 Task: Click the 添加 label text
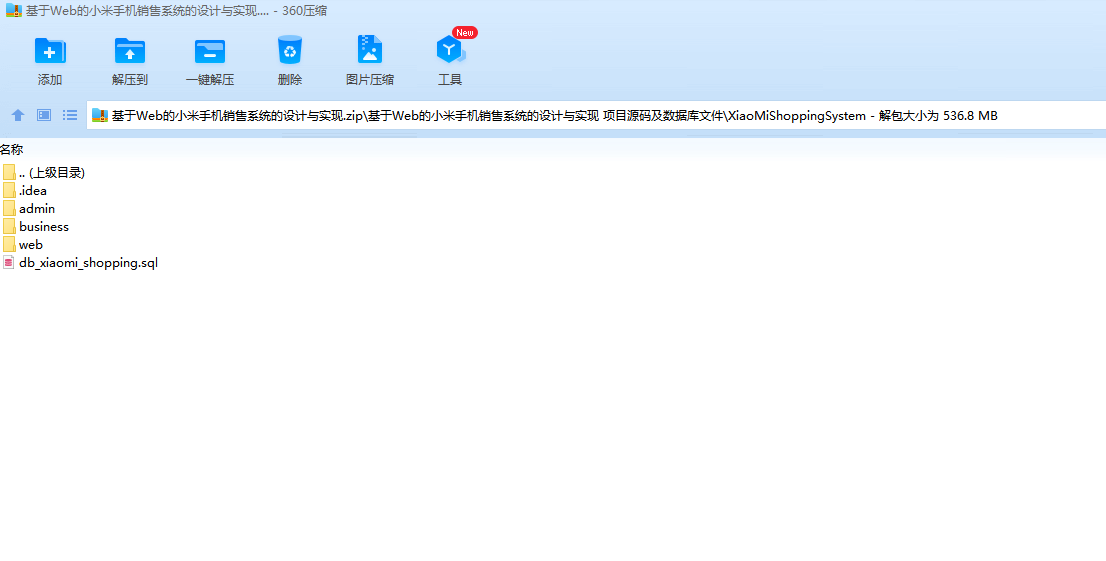pyautogui.click(x=50, y=80)
